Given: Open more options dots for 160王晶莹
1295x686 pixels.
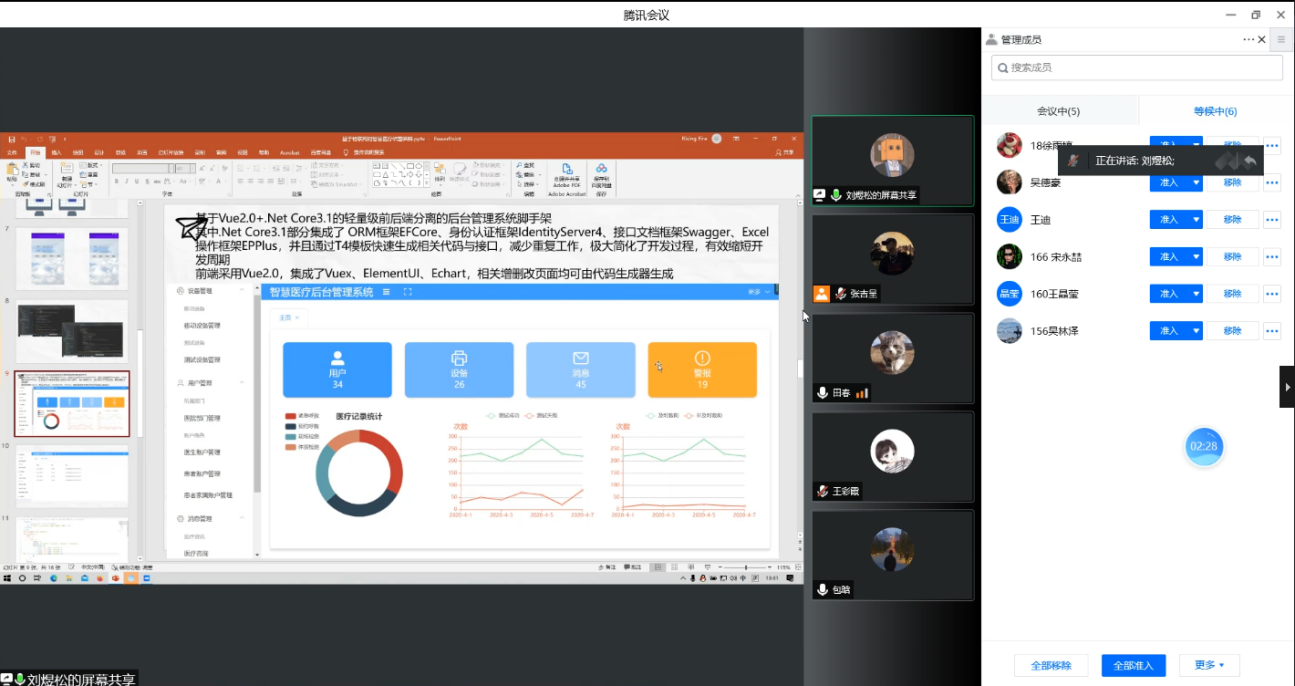Looking at the screenshot, I should (x=1272, y=294).
